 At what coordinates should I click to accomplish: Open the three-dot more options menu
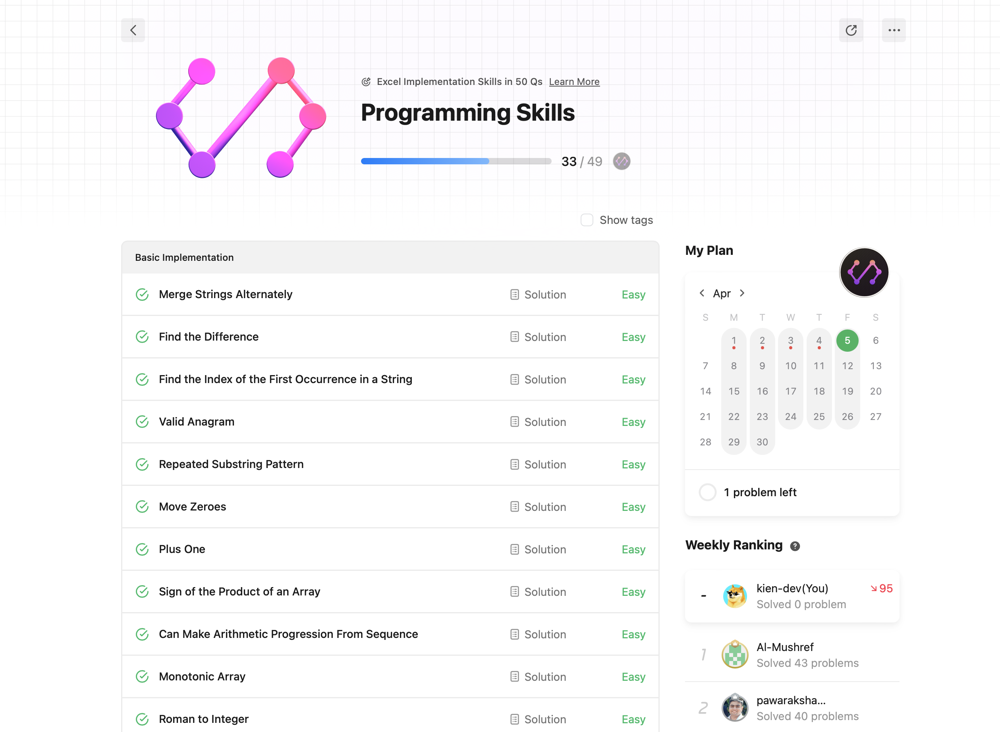click(894, 30)
